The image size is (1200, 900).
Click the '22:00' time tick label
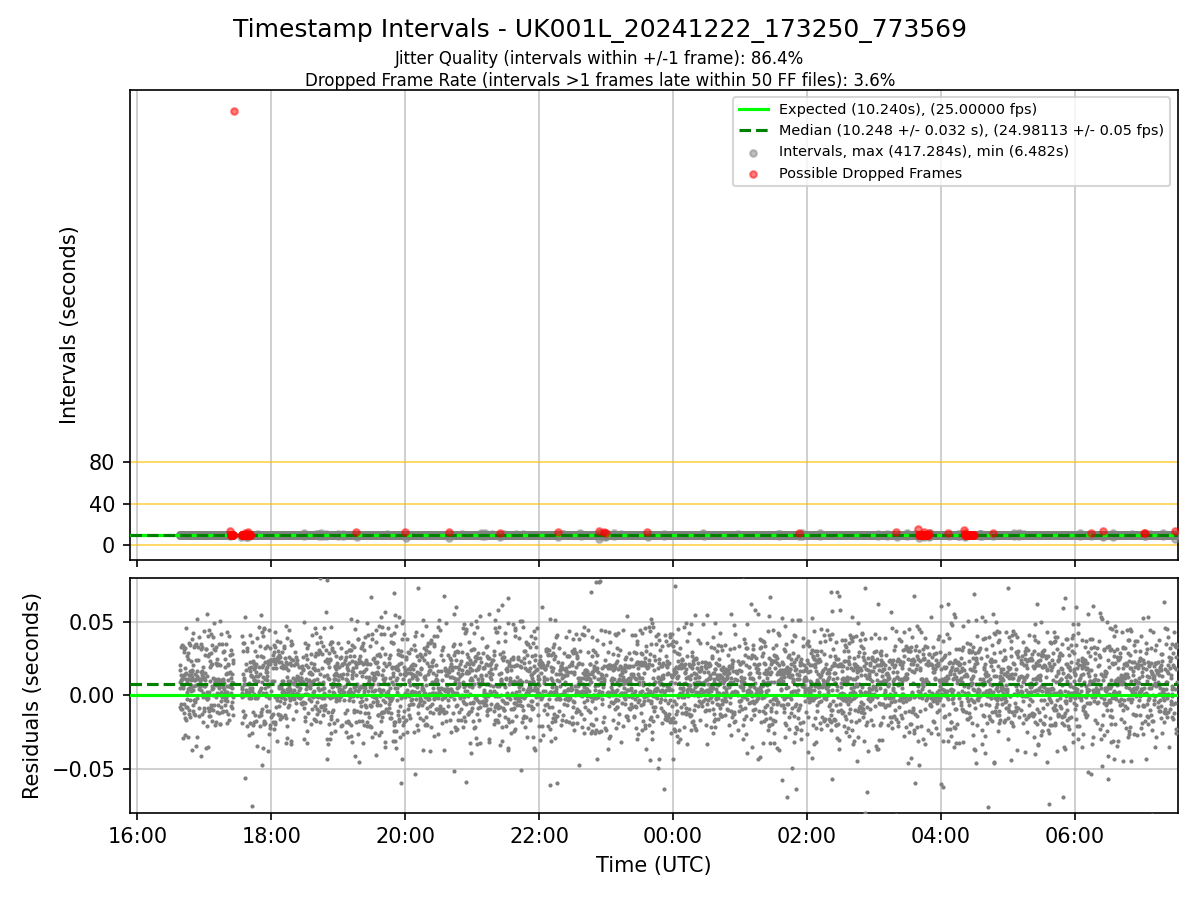[x=539, y=834]
